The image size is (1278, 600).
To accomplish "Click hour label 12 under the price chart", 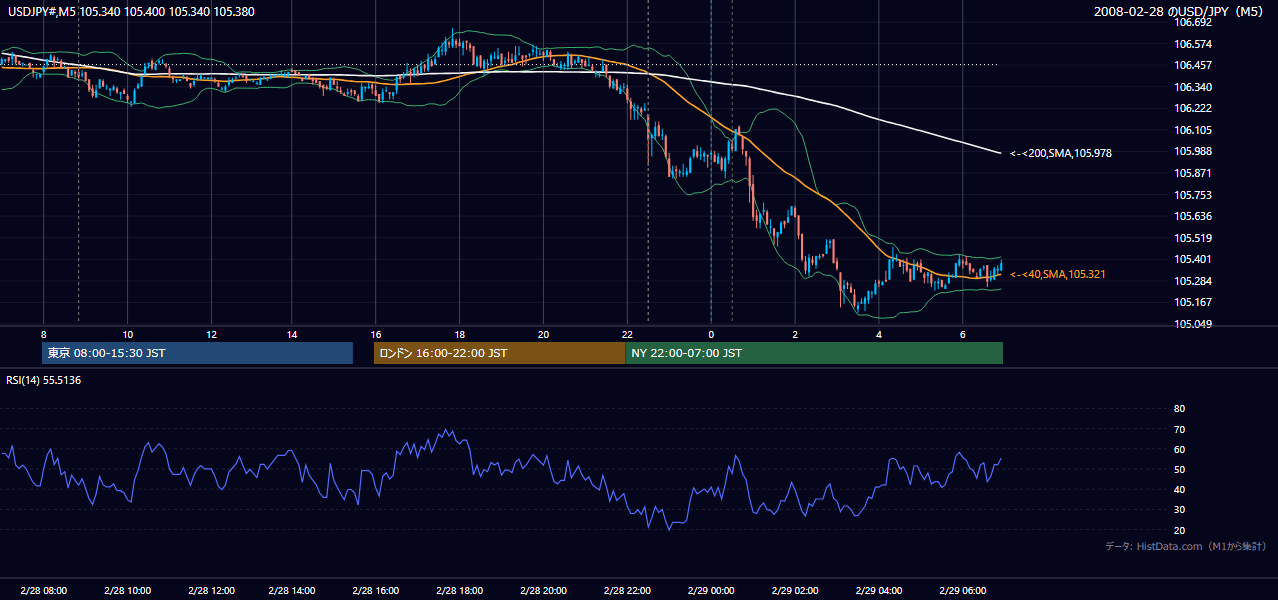I will 210,334.
